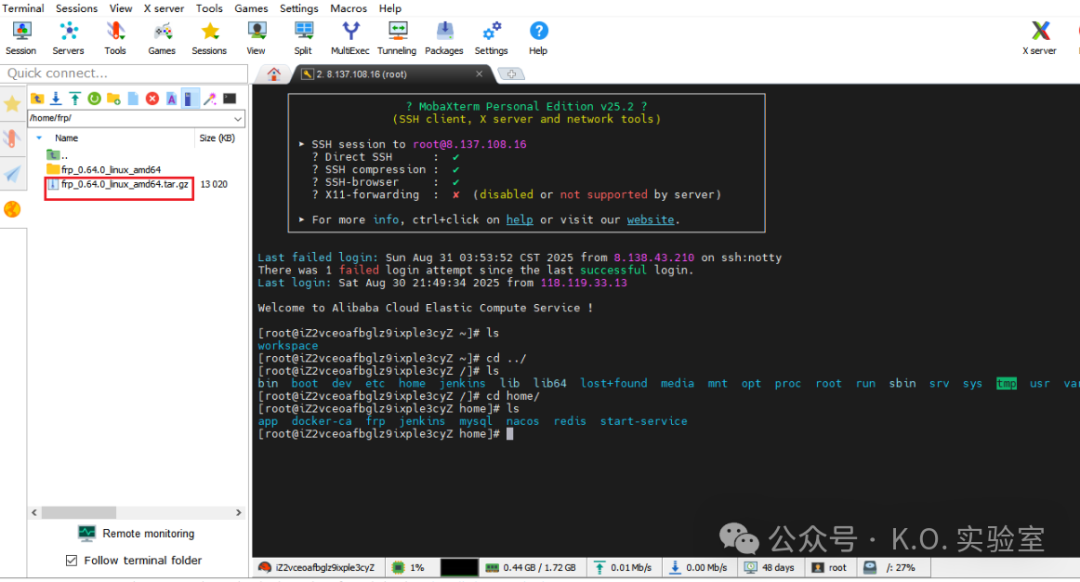The height and width of the screenshot is (582, 1080).
Task: Click the rename 'A' icon in SFTP toolbar
Action: tap(172, 98)
